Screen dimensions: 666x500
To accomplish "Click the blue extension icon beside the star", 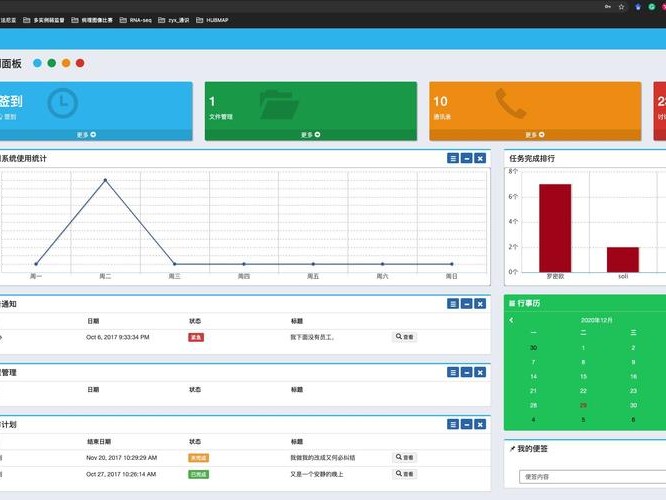I will [638, 7].
